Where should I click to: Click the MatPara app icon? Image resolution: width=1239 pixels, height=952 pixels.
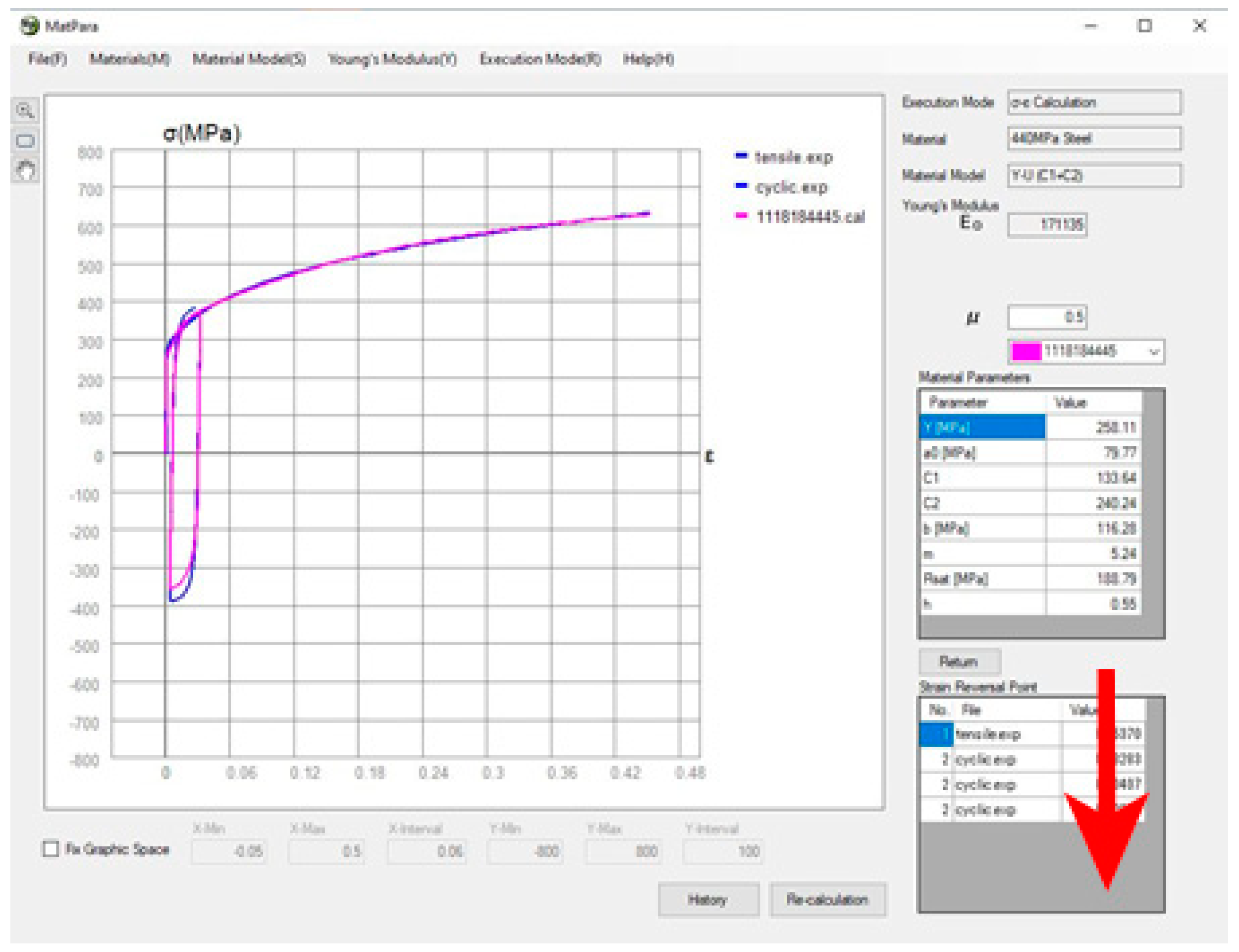(29, 26)
